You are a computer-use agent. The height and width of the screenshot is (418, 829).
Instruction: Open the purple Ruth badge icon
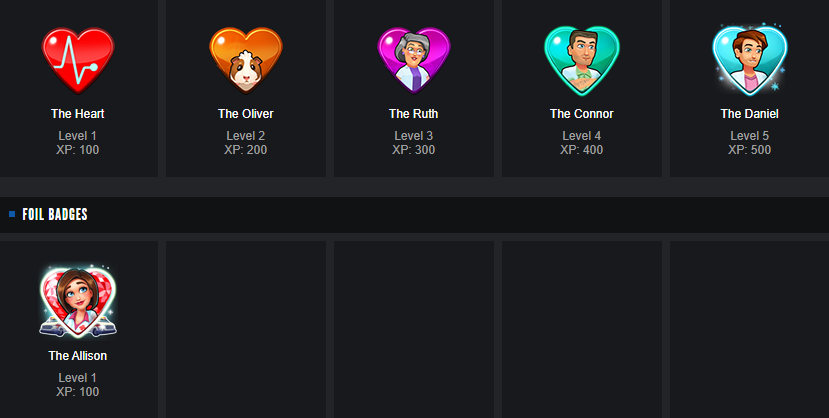[x=413, y=60]
